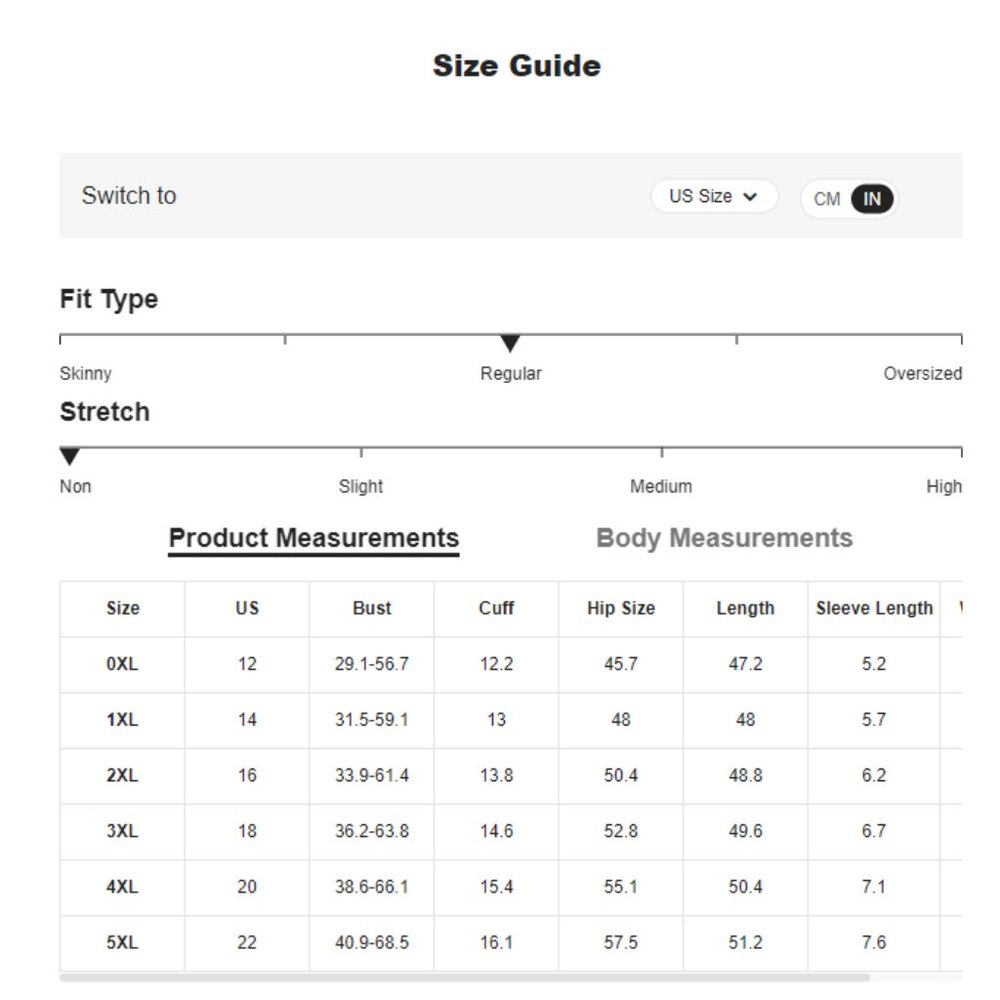Click the Medium label on Stretch scale
The height and width of the screenshot is (1000, 1000).
[661, 487]
